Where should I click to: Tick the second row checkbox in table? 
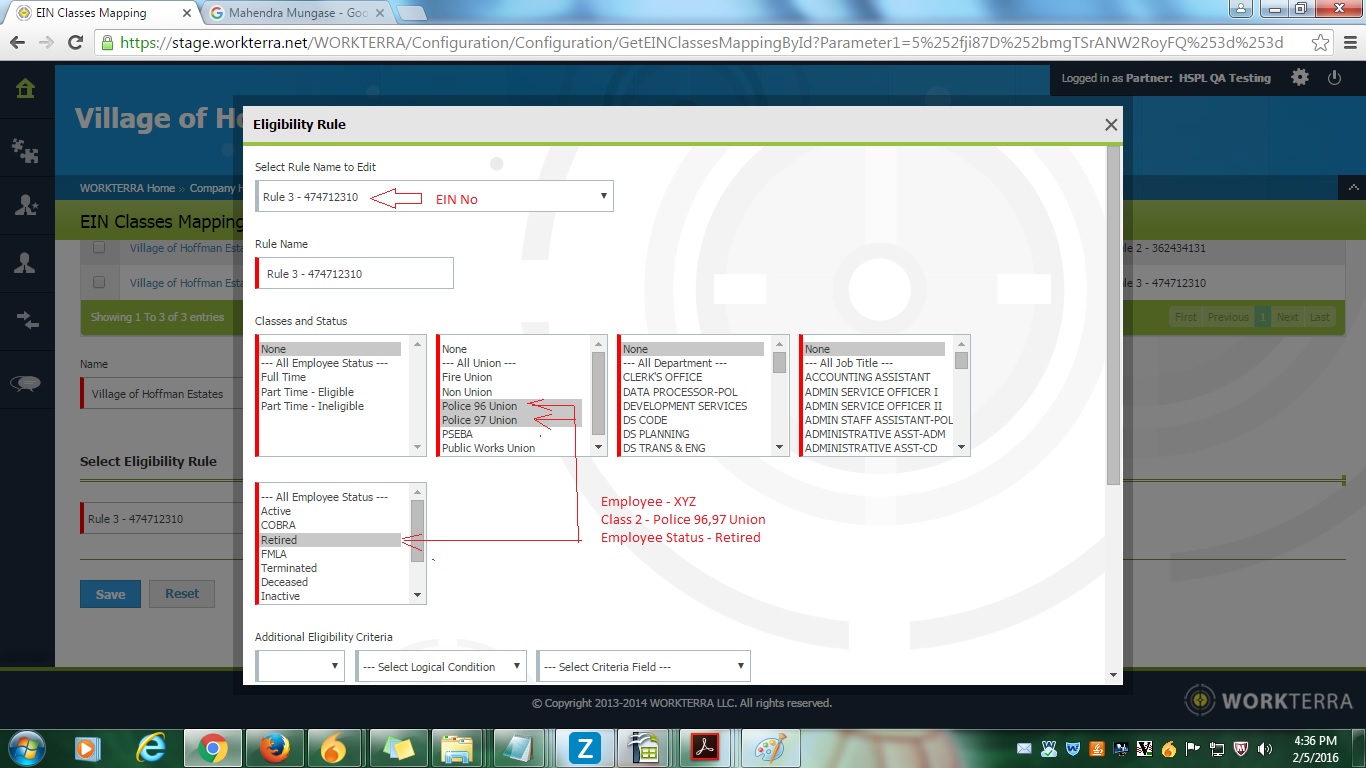[x=99, y=283]
